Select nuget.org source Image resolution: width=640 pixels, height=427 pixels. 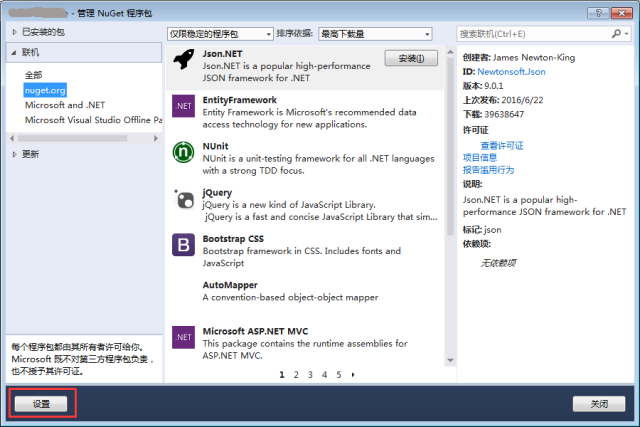tap(45, 90)
